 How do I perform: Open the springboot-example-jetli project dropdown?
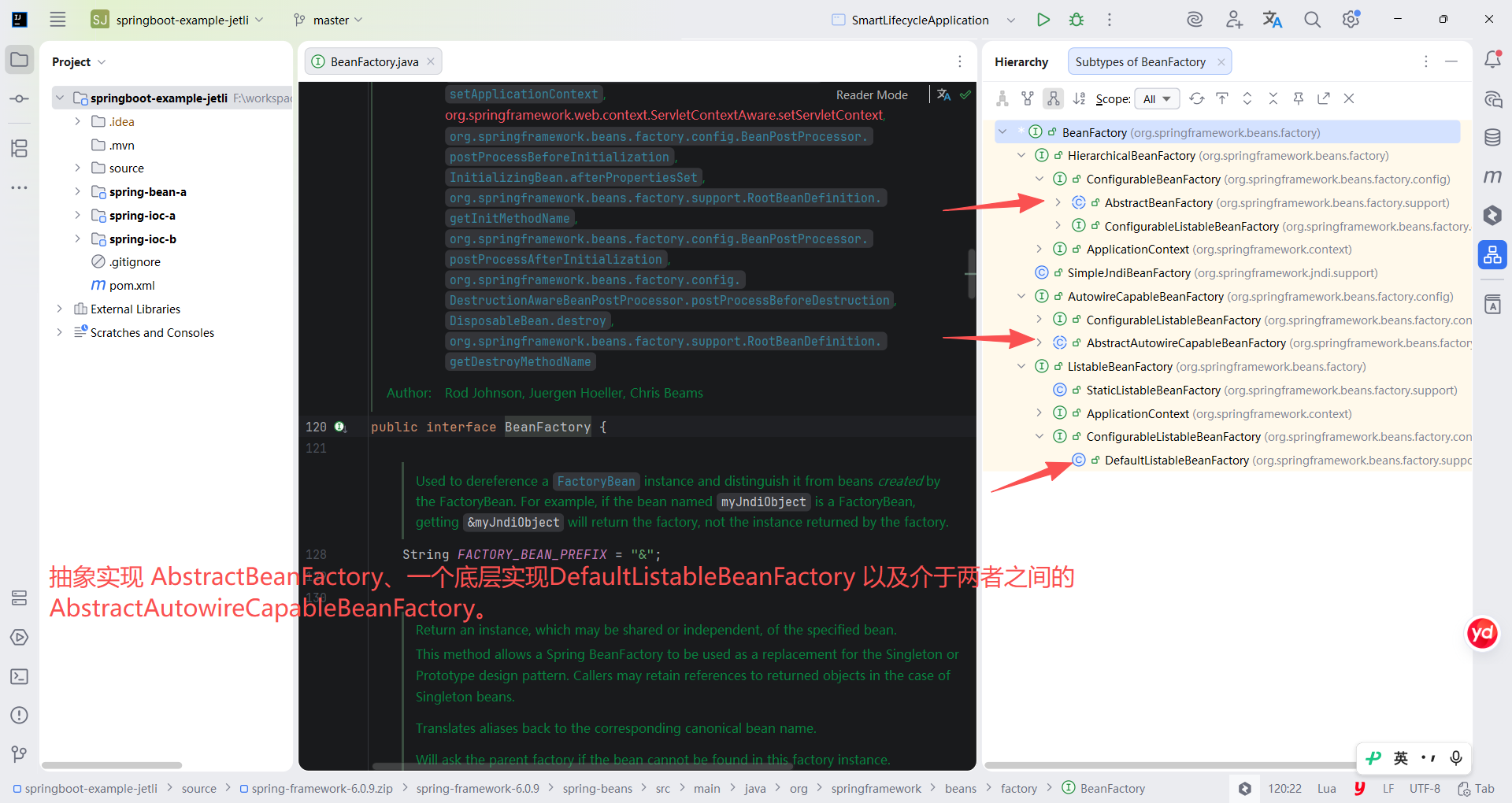tap(177, 20)
